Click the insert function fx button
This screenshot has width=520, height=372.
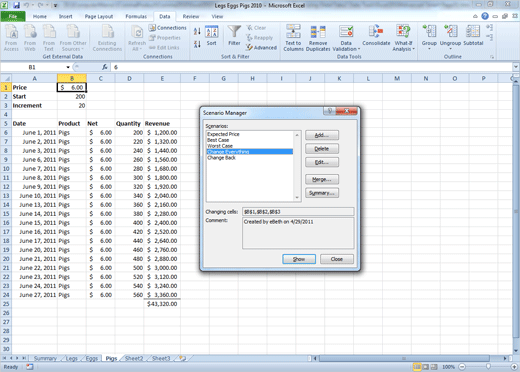[105, 67]
